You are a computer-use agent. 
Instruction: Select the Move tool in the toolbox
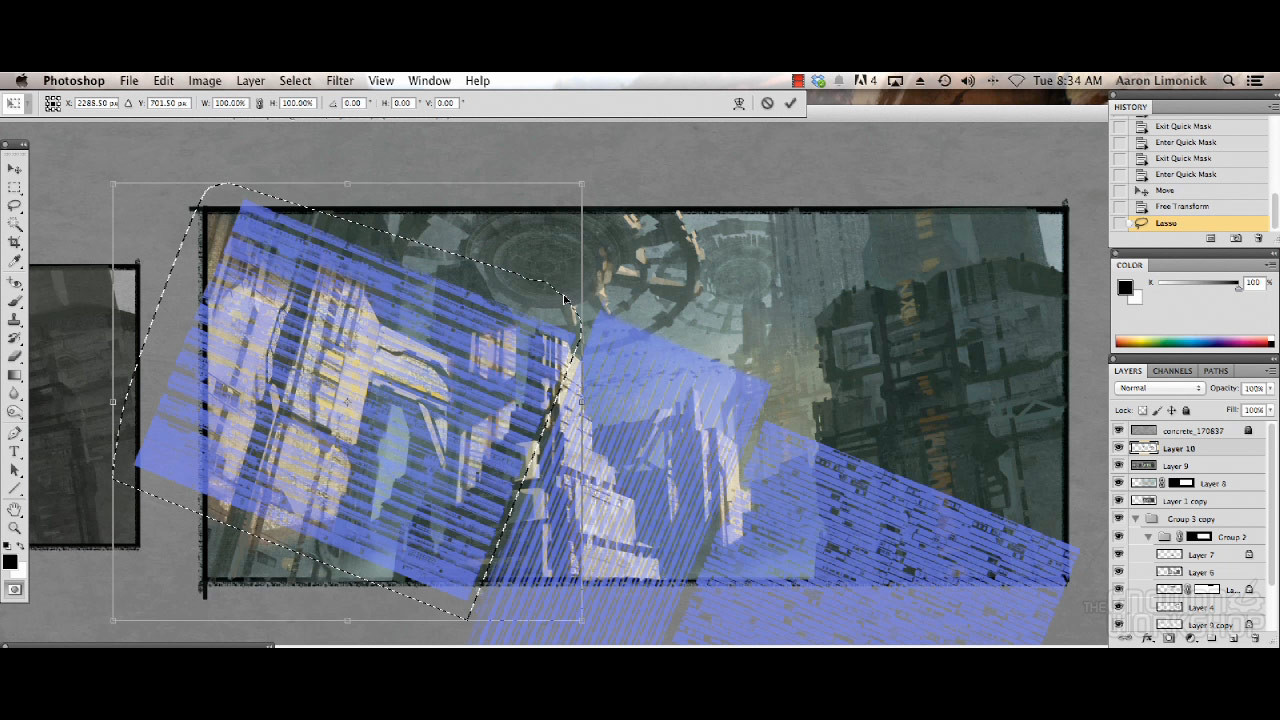(15, 170)
